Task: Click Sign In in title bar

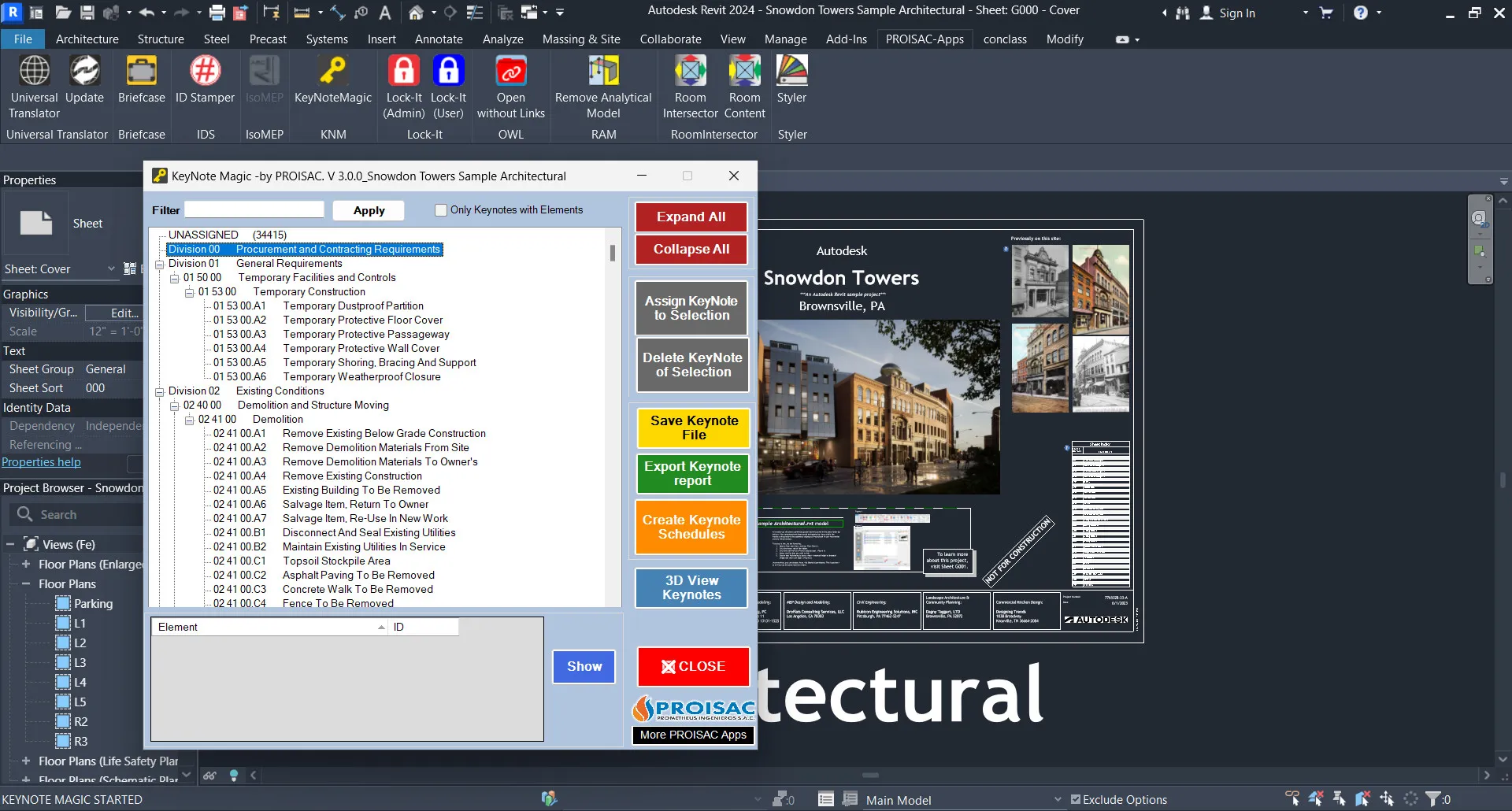Action: pos(1237,13)
